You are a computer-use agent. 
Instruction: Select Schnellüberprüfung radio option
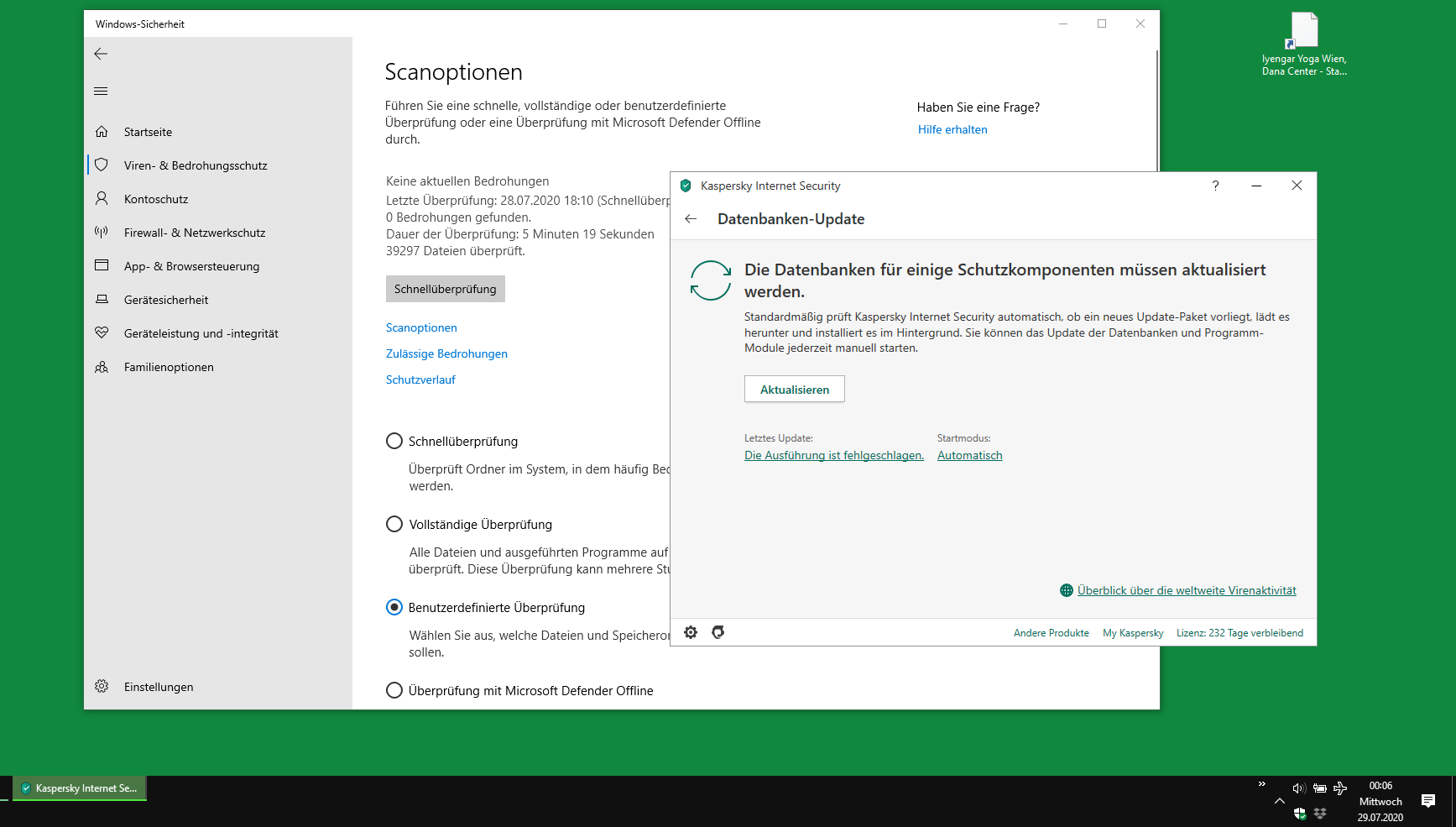tap(394, 441)
